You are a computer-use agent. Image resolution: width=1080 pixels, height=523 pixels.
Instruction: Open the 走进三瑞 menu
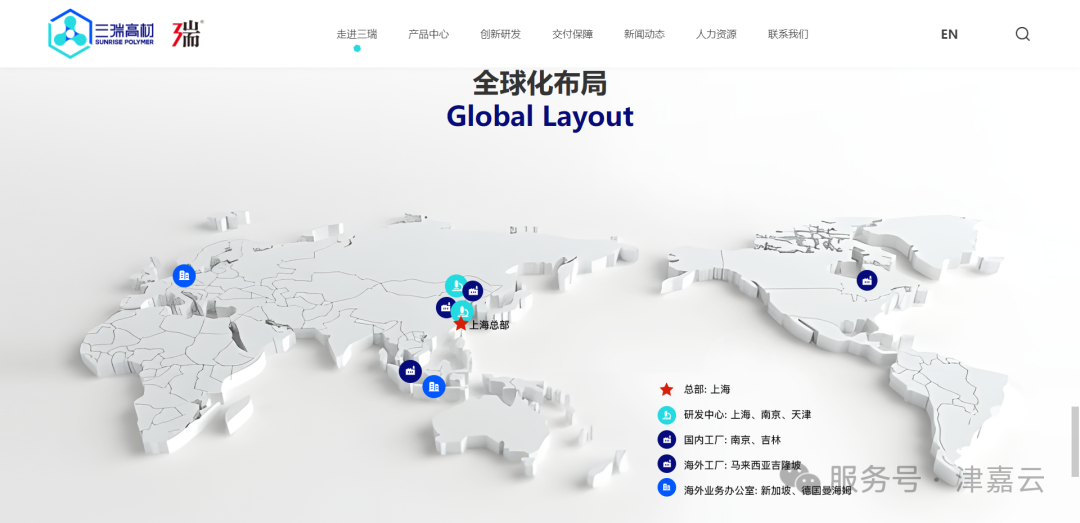(357, 34)
